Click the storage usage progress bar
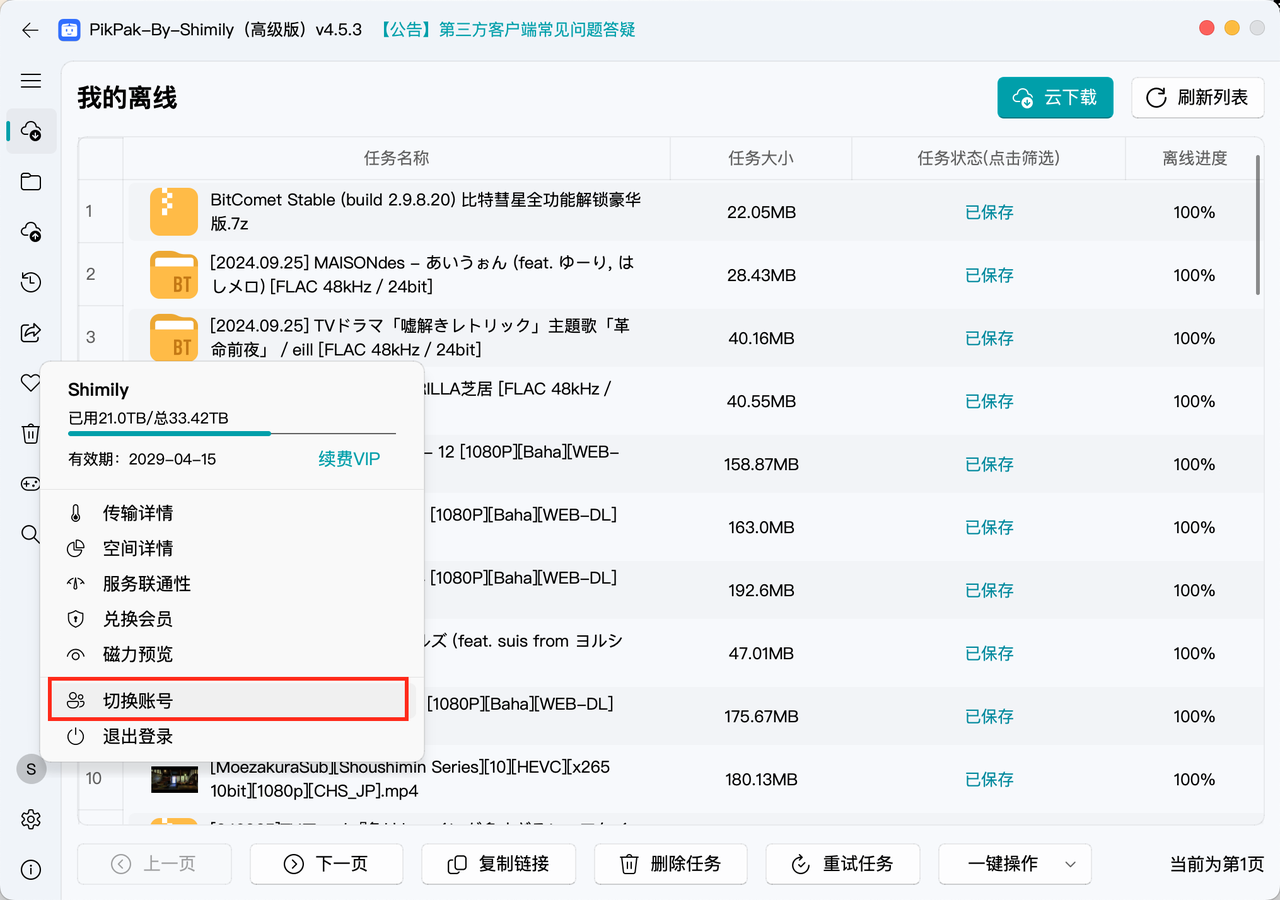 click(231, 434)
